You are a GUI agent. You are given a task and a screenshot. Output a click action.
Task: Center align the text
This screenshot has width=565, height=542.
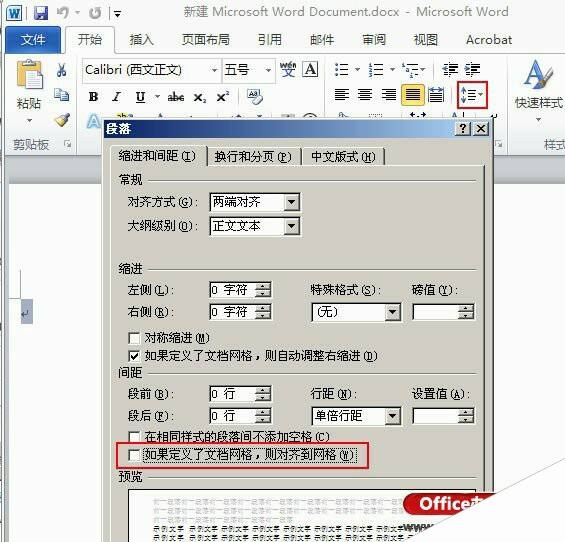365,95
